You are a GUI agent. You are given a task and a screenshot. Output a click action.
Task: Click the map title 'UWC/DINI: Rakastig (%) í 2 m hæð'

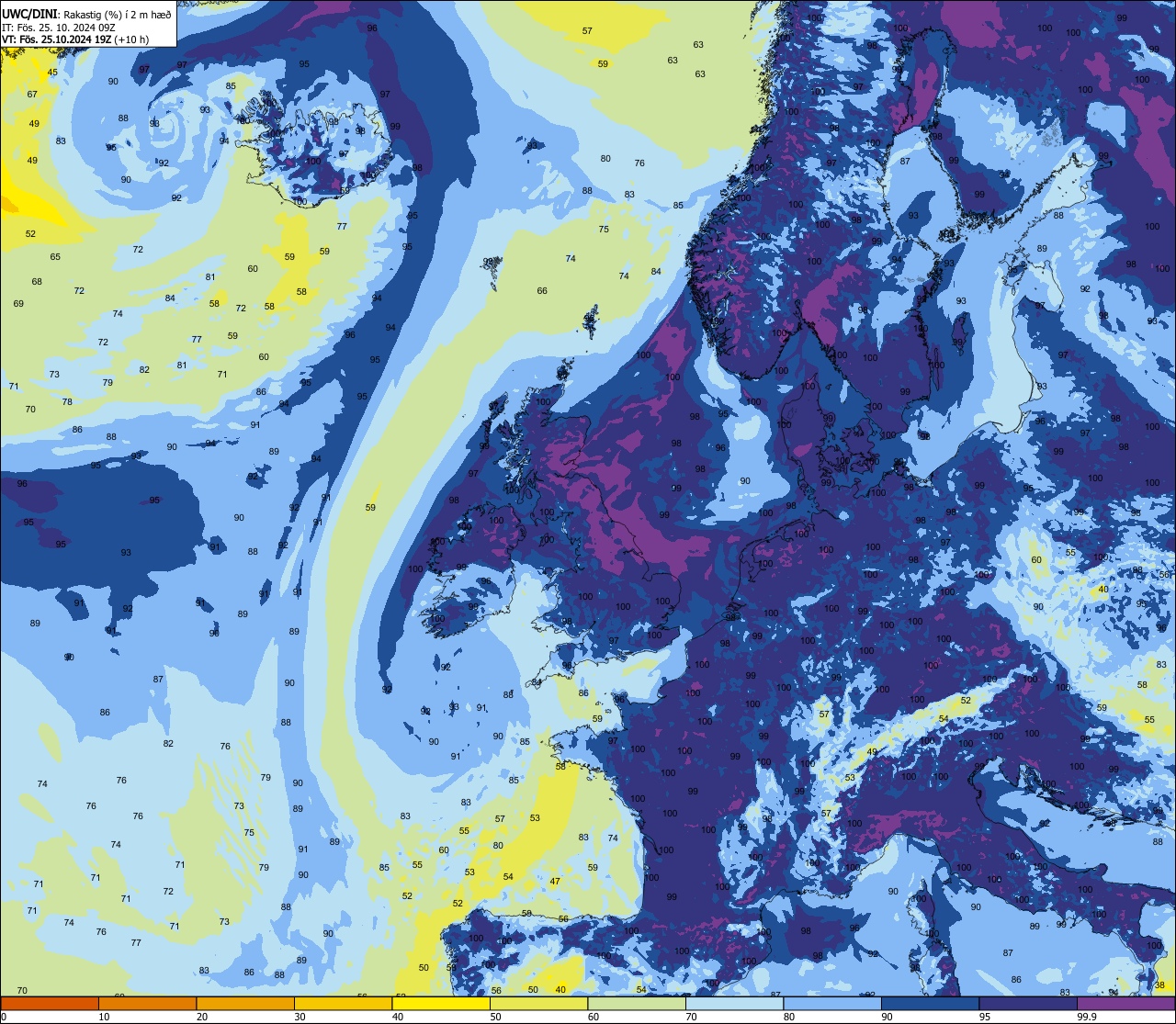click(86, 13)
